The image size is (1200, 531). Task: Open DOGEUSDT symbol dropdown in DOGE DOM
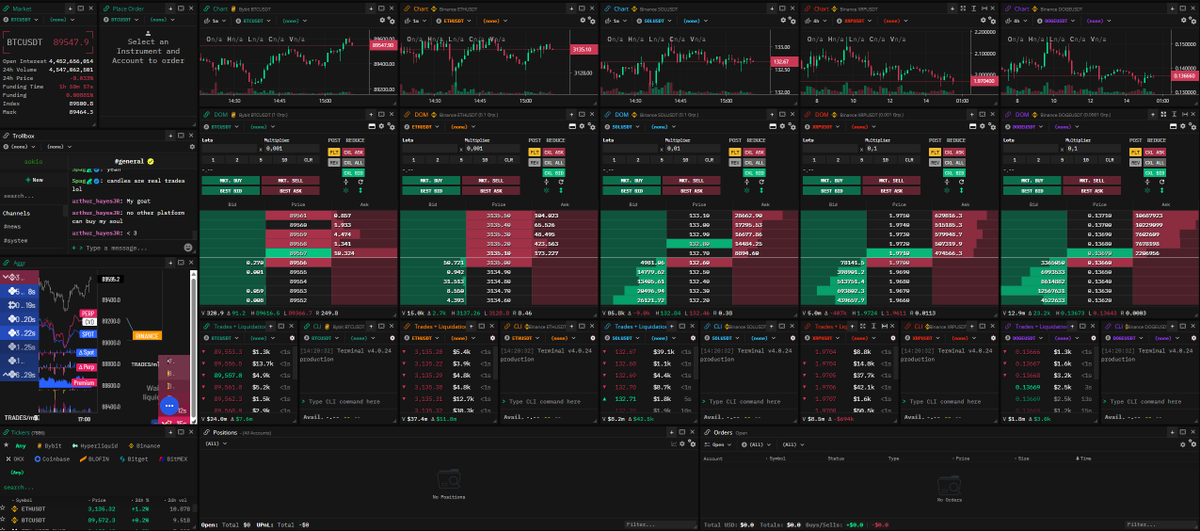click(1023, 126)
